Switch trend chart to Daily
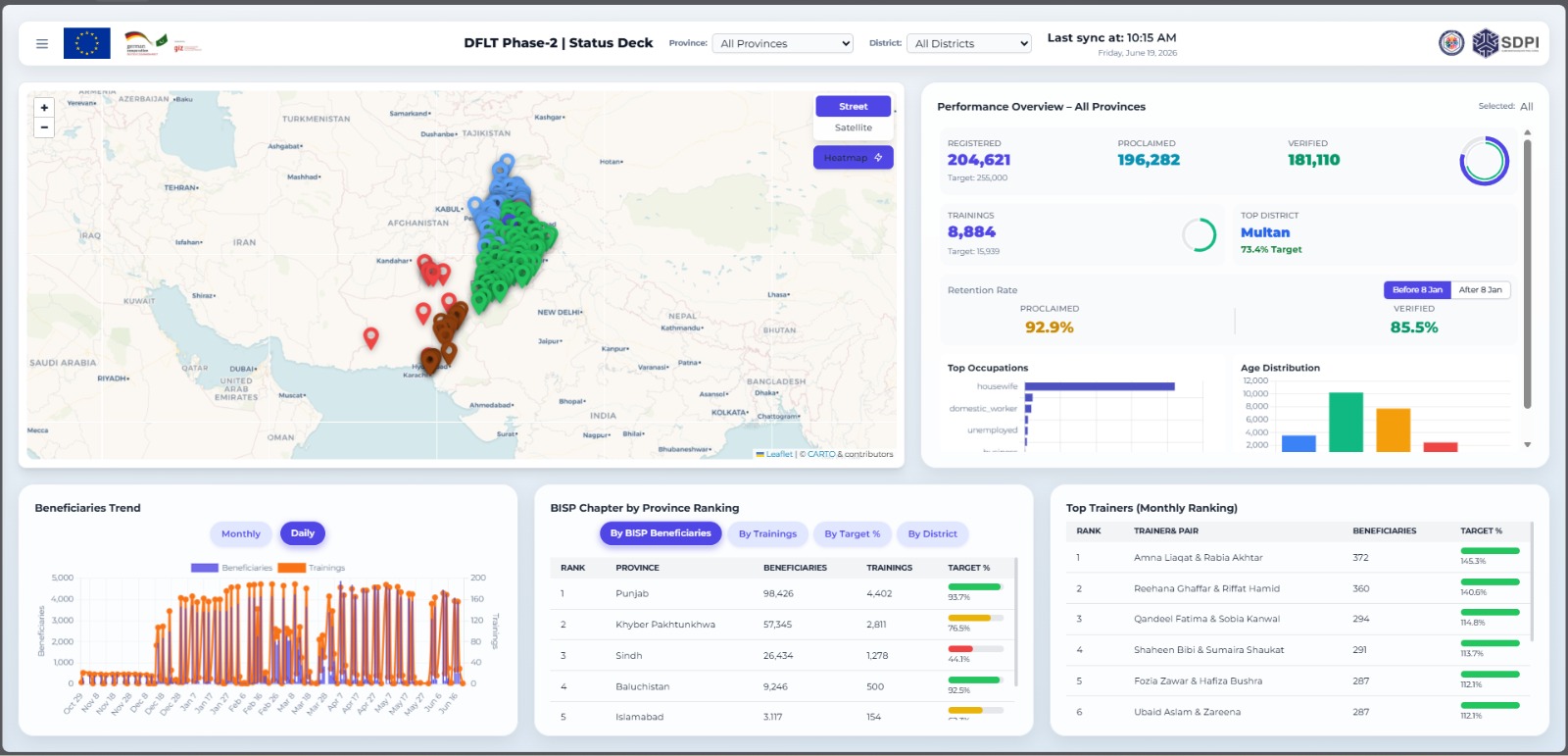1568x756 pixels. coord(303,533)
